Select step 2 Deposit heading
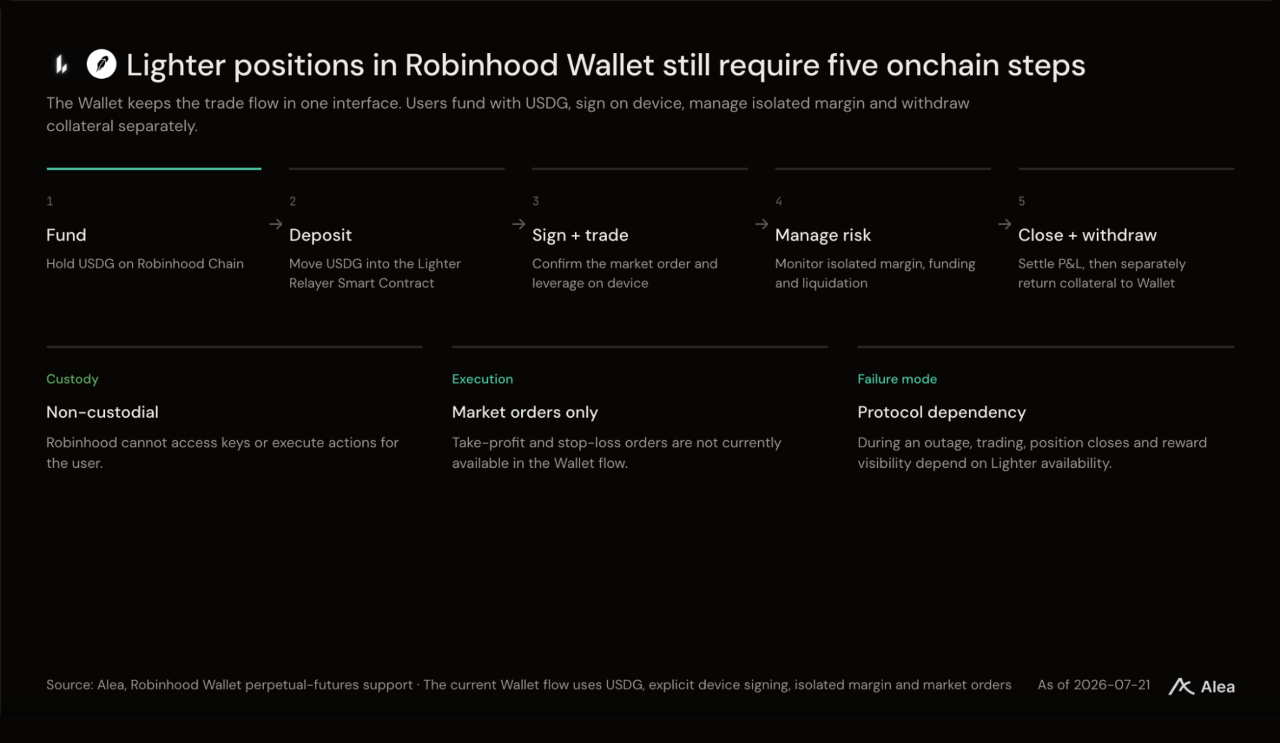This screenshot has height=743, width=1280. point(320,235)
